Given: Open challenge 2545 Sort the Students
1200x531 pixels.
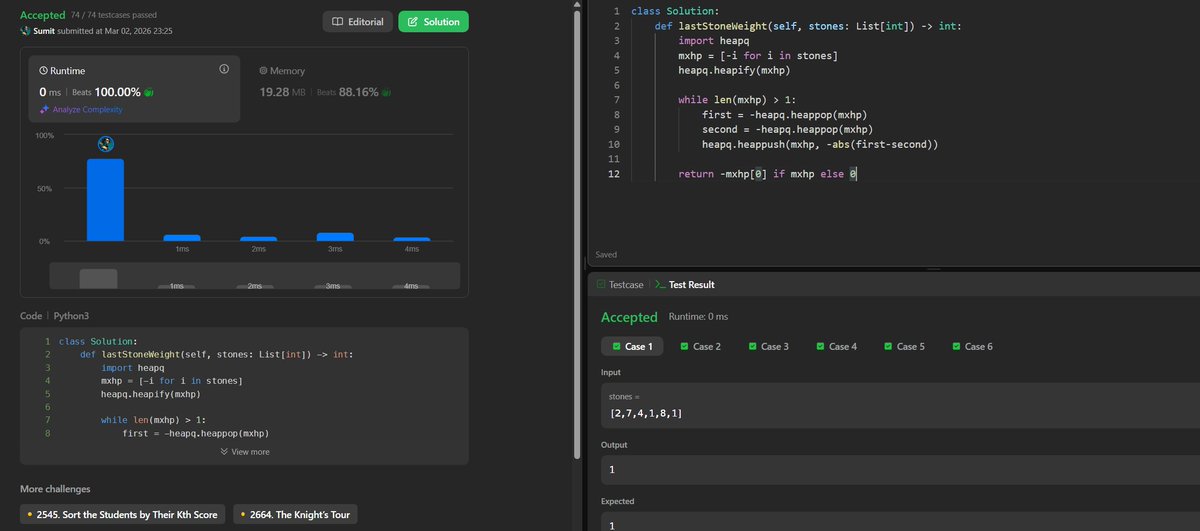Looking at the screenshot, I should click(122, 514).
